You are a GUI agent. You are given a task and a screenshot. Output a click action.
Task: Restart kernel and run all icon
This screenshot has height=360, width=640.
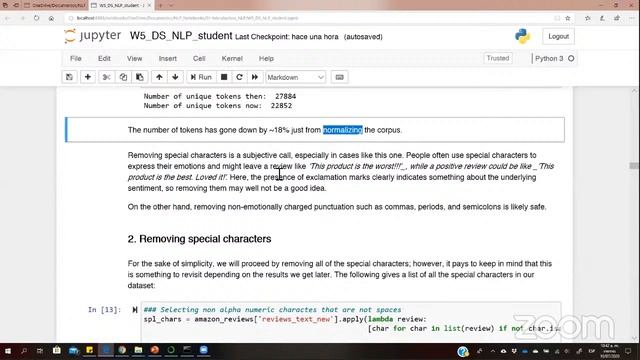(x=255, y=77)
